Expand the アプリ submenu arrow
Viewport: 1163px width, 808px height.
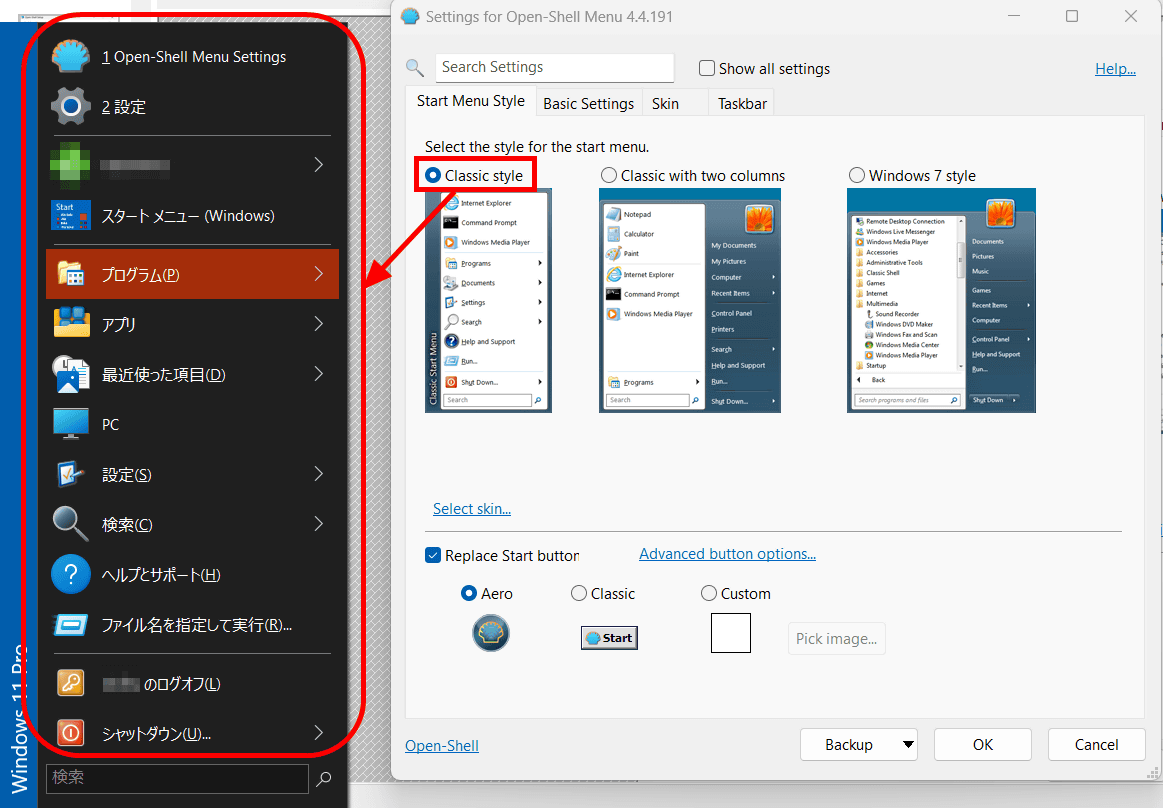[x=318, y=323]
